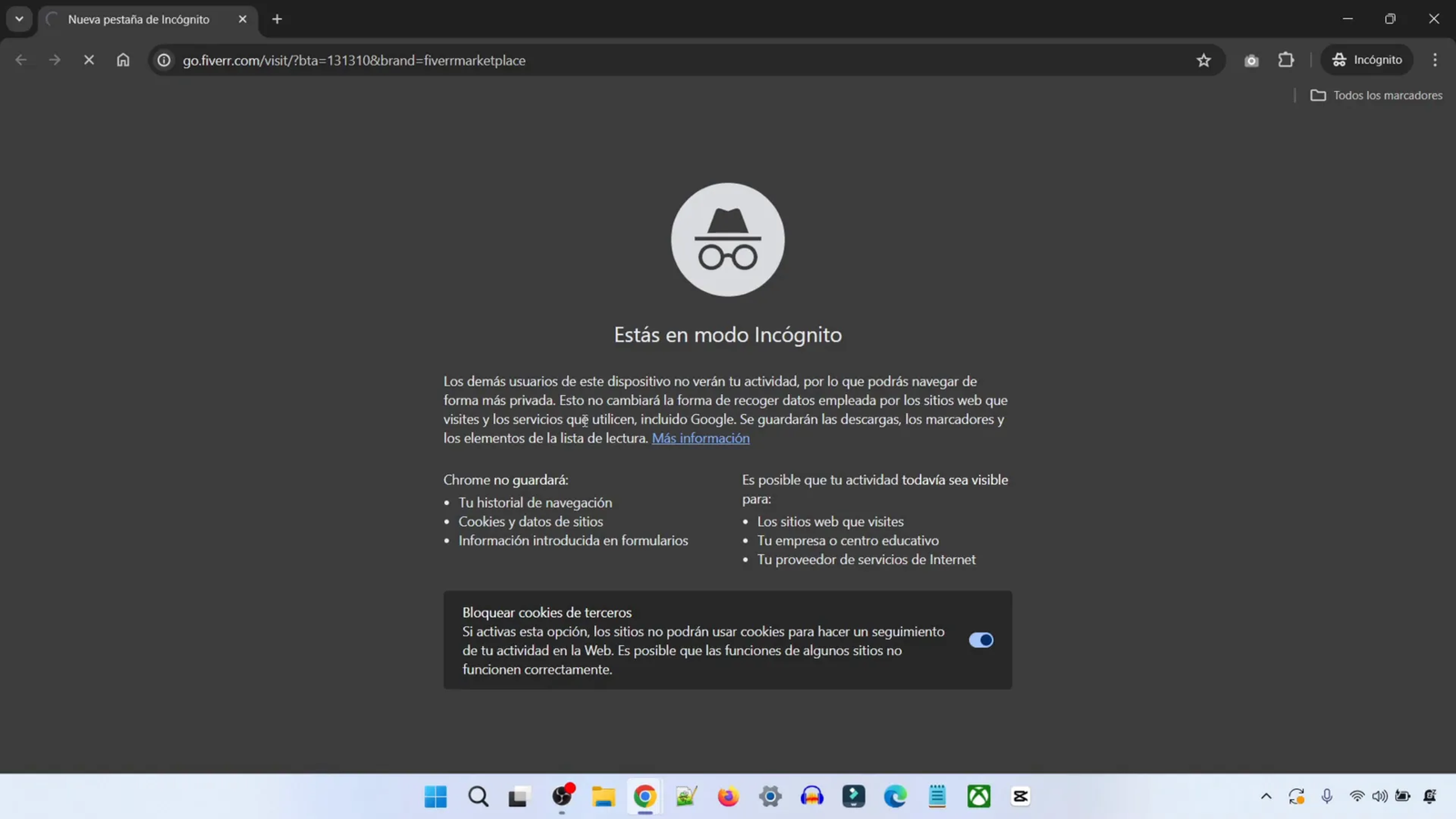
Task: Open the tab search chevron
Action: (x=18, y=18)
